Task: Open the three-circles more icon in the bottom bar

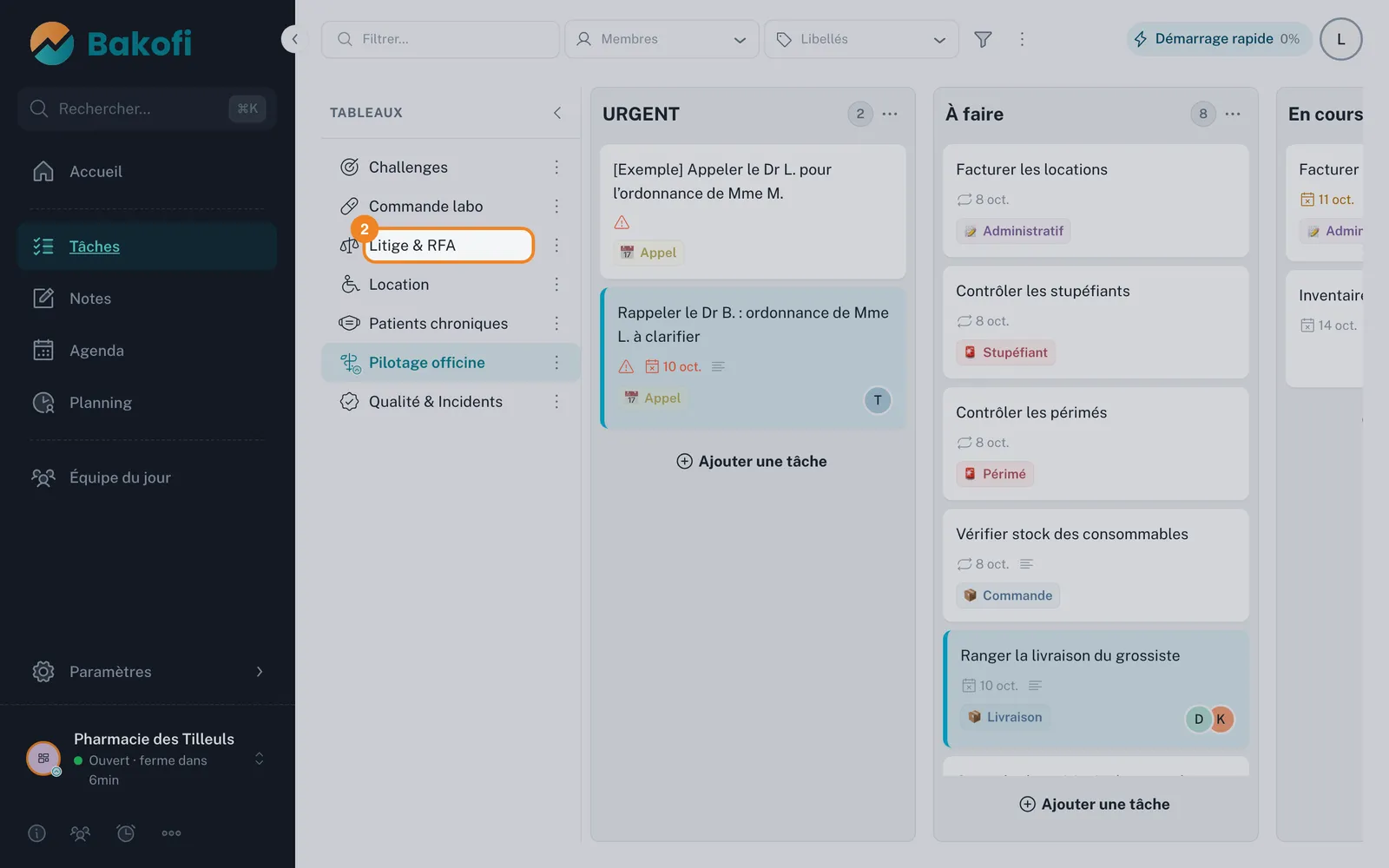Action: coord(171,833)
